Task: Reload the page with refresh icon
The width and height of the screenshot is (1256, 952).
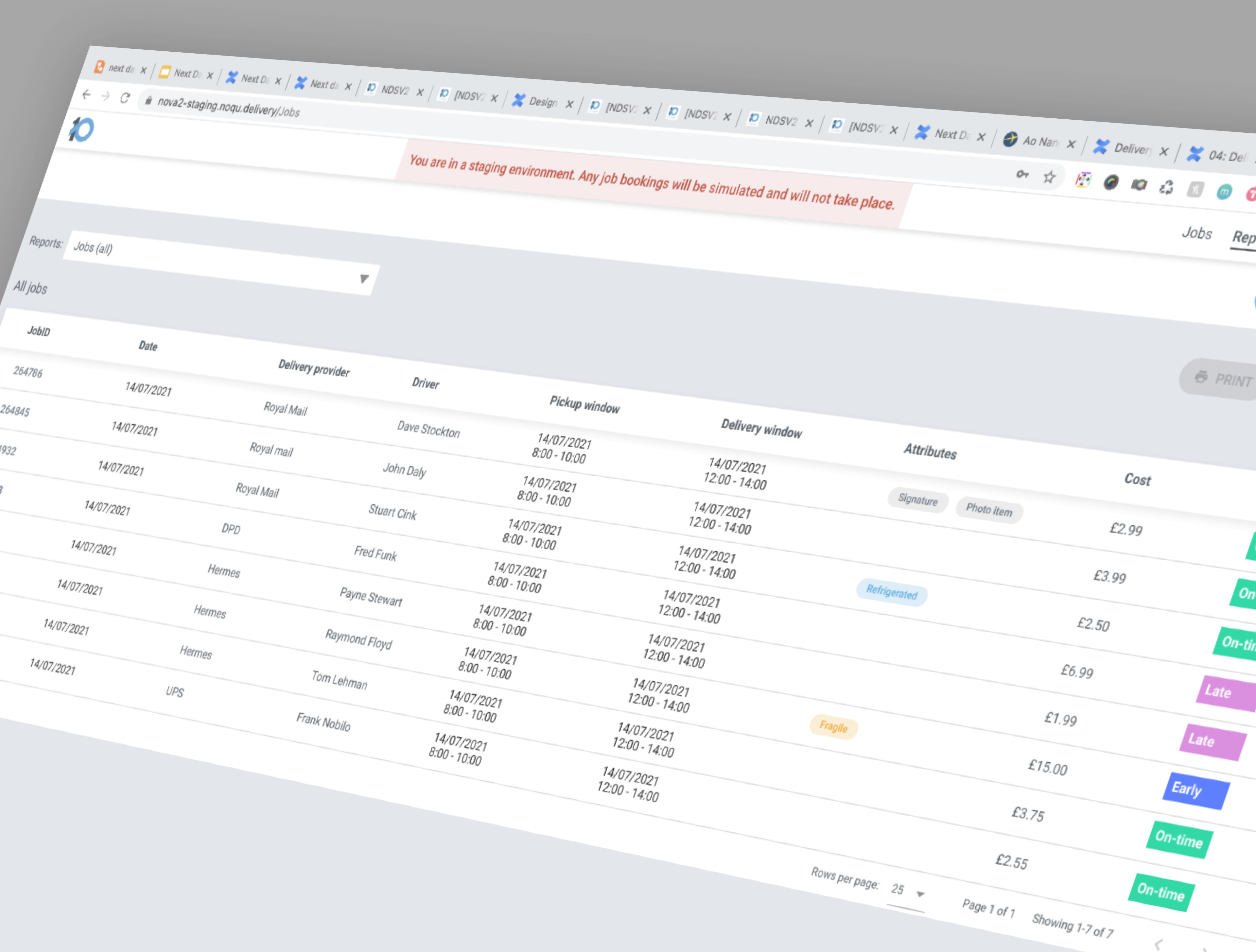Action: [125, 98]
